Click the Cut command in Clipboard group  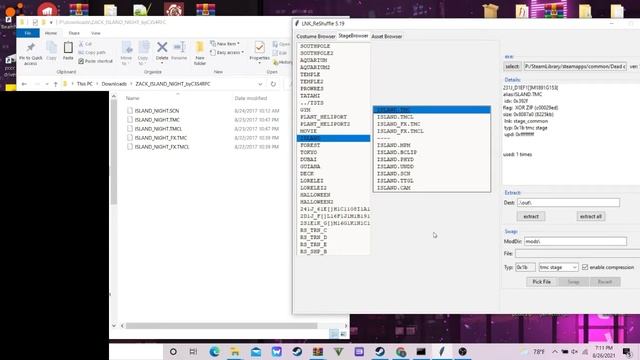click(x=86, y=44)
